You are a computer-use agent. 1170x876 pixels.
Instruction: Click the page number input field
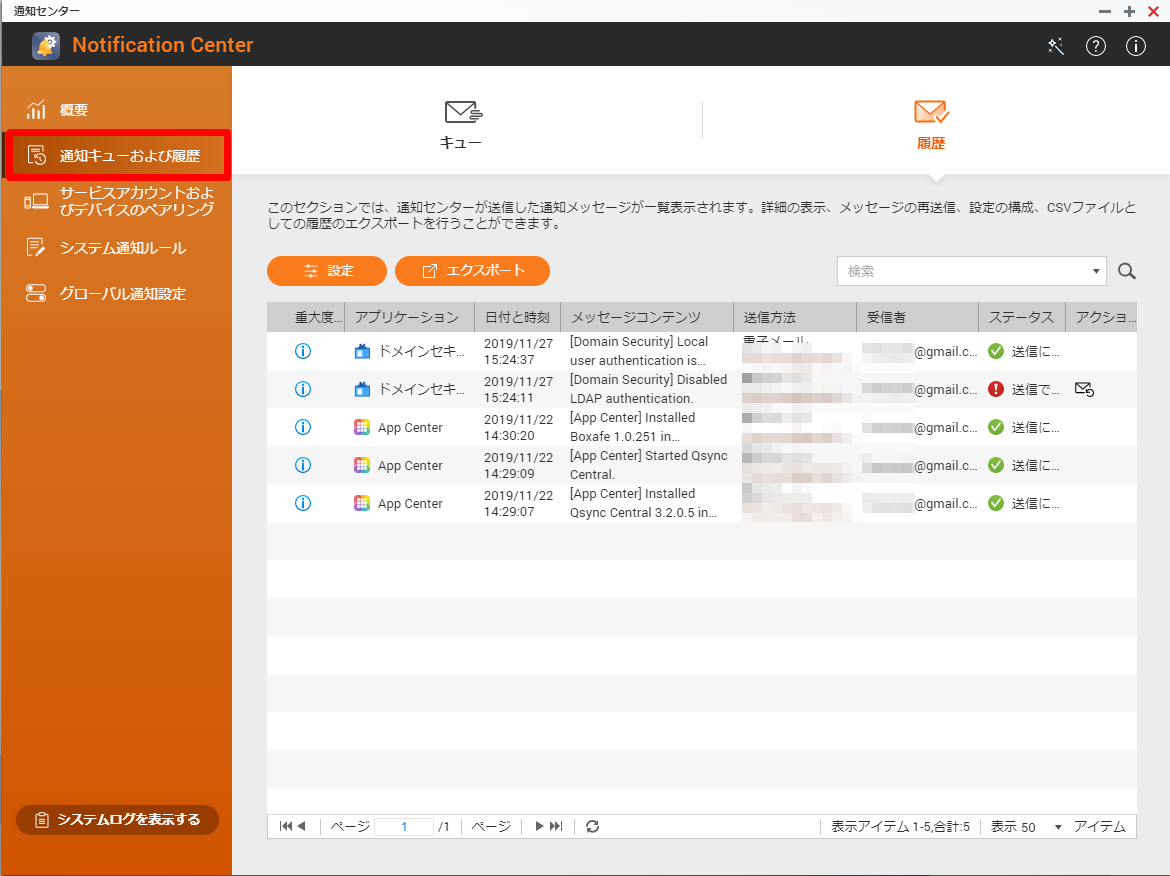404,826
